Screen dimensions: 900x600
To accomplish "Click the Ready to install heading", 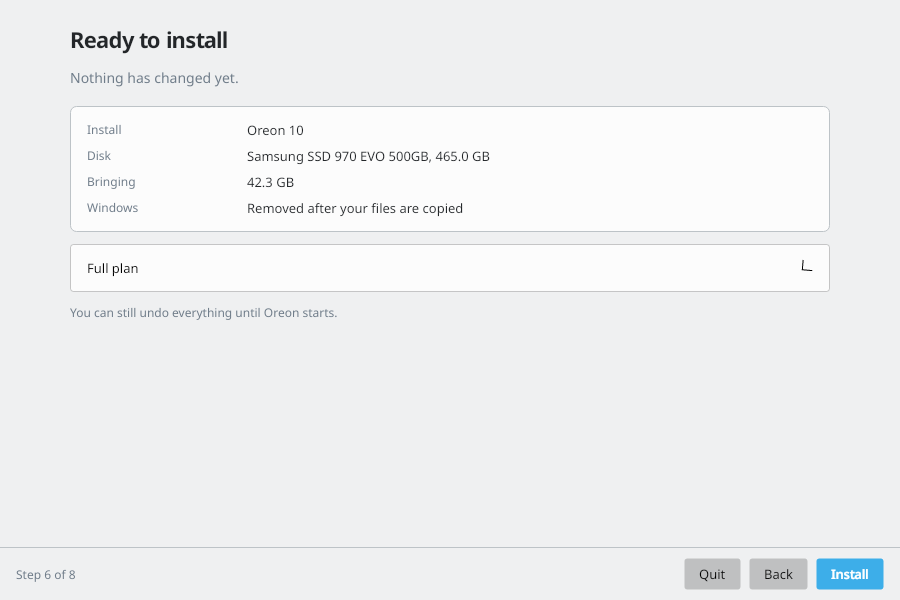I will click(149, 41).
